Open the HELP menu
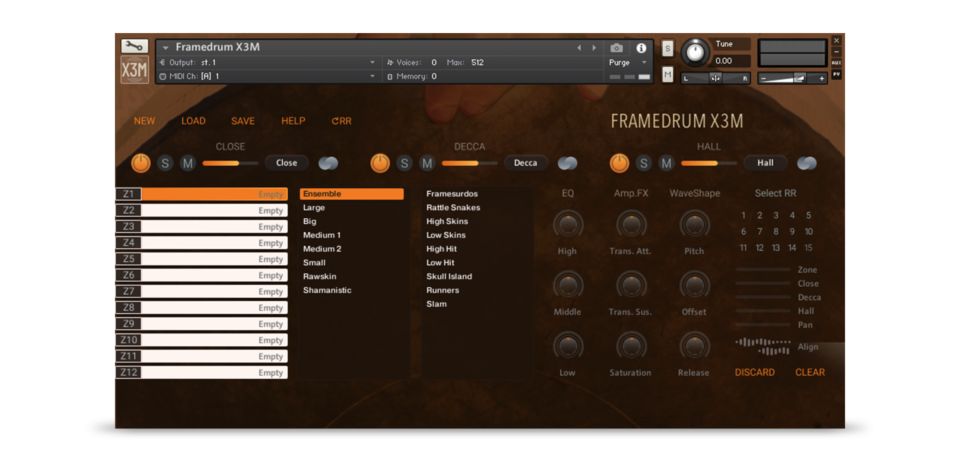The width and height of the screenshot is (960, 461). point(293,121)
